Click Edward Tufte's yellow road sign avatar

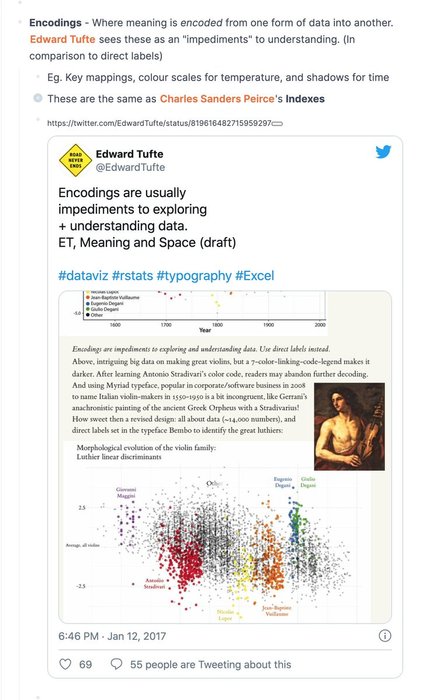pyautogui.click(x=75, y=160)
